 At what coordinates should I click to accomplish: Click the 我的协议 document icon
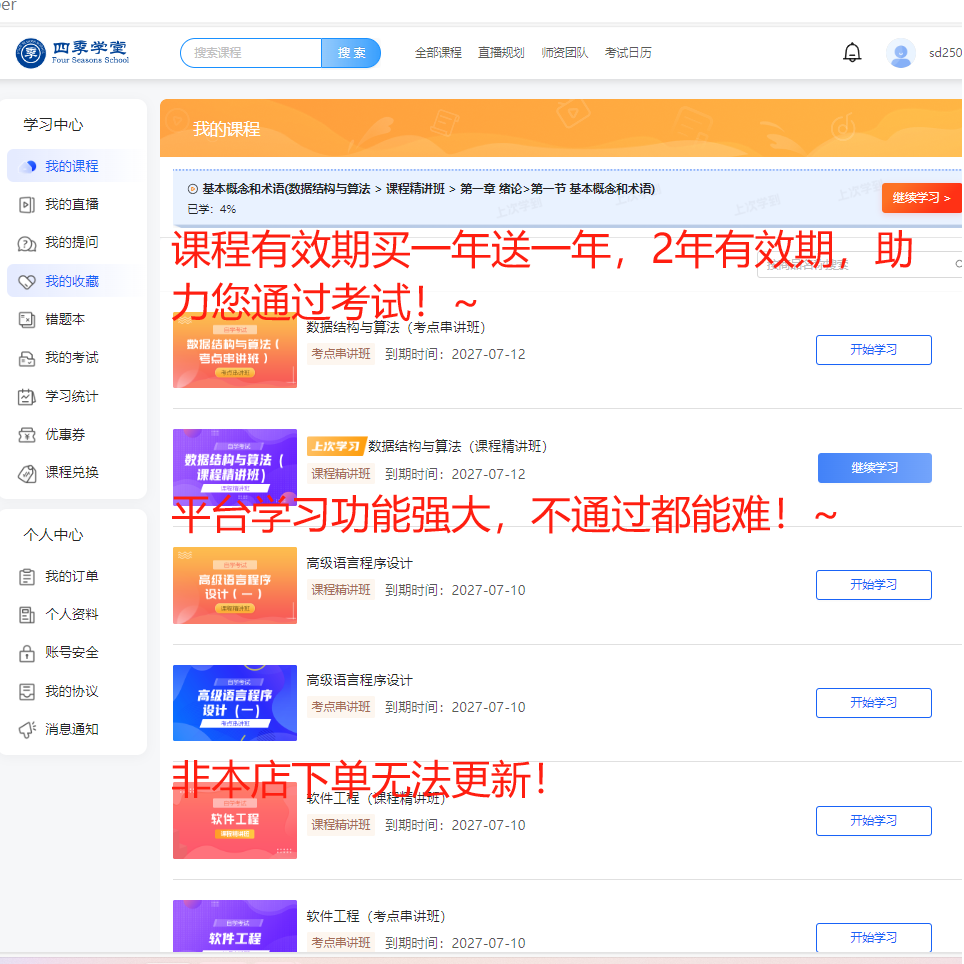click(x=27, y=692)
